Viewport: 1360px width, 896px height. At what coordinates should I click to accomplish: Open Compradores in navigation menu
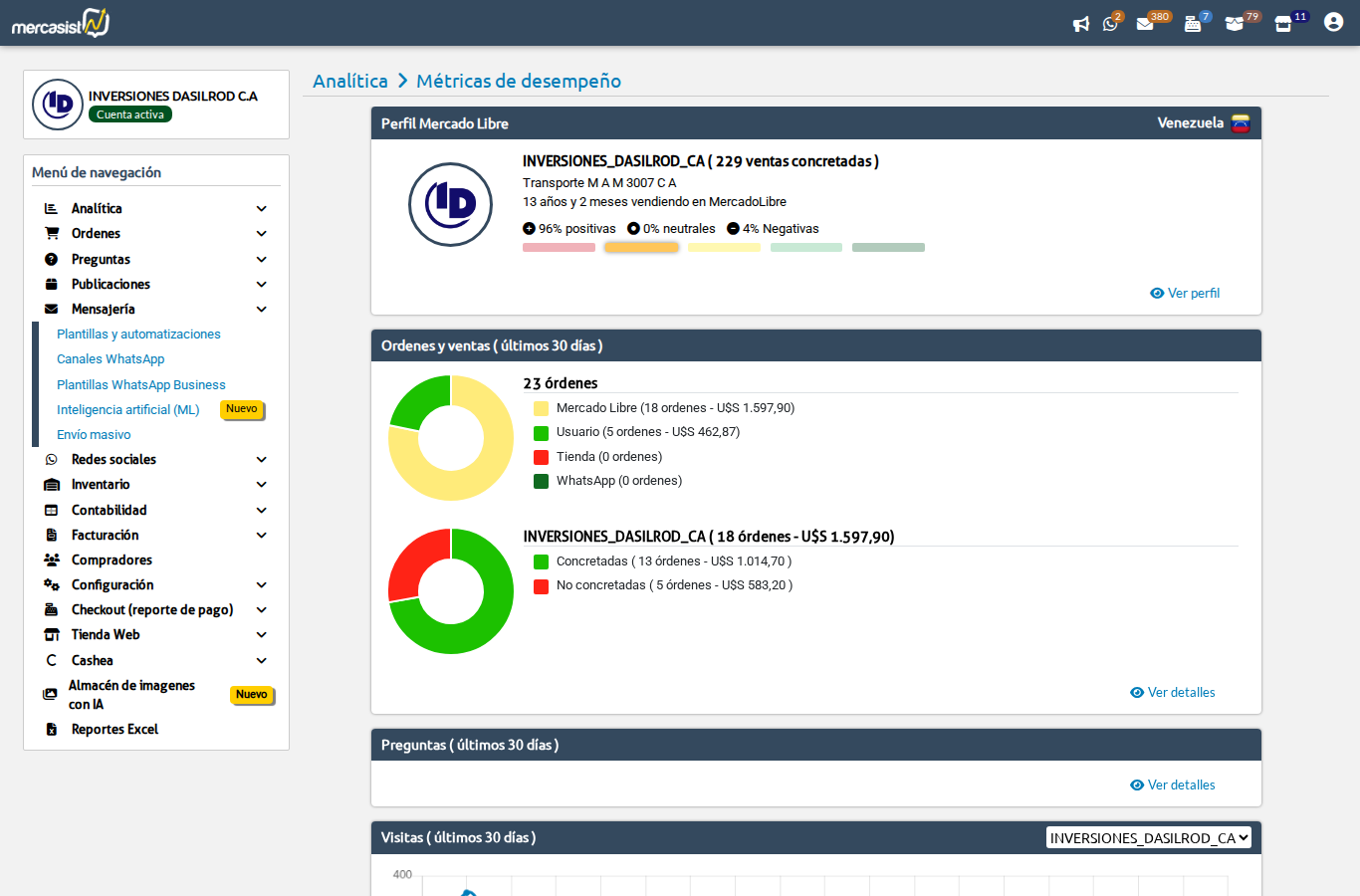112,560
